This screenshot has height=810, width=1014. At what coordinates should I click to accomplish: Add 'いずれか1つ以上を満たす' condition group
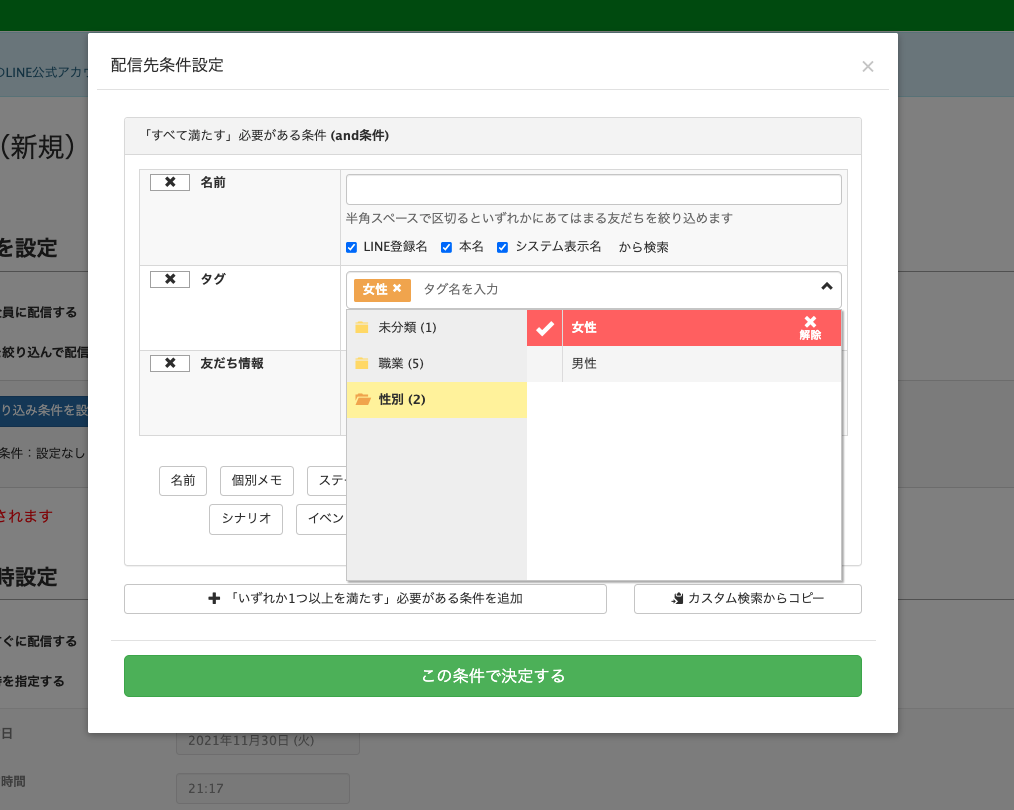click(x=365, y=599)
